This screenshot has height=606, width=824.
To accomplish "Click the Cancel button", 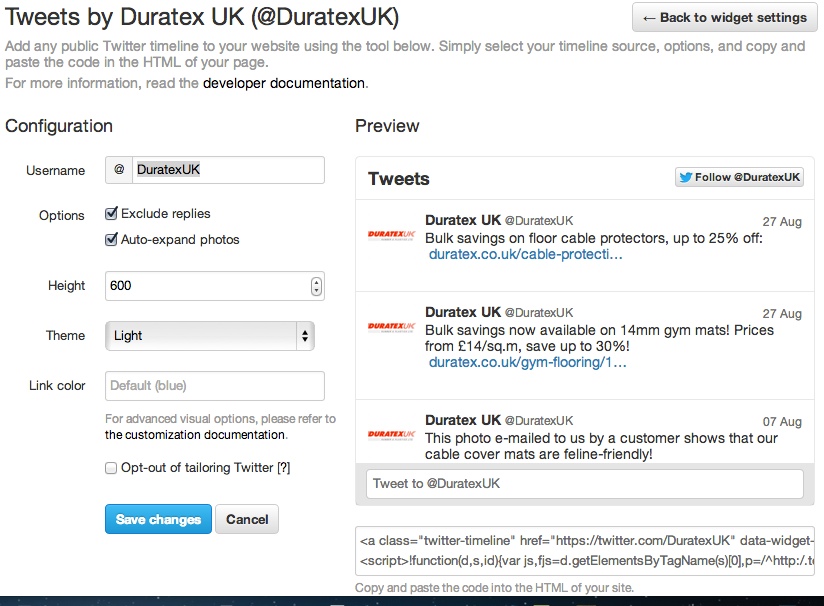I will 247,519.
